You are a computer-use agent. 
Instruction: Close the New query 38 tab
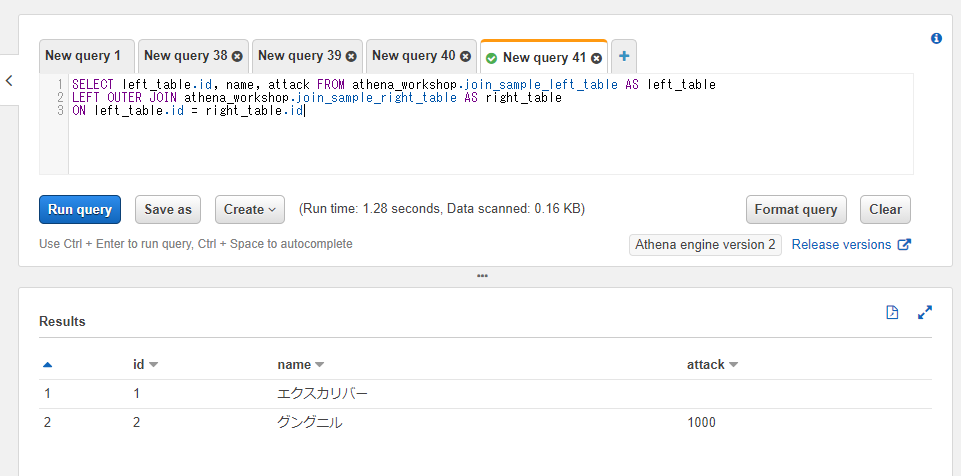(x=237, y=57)
